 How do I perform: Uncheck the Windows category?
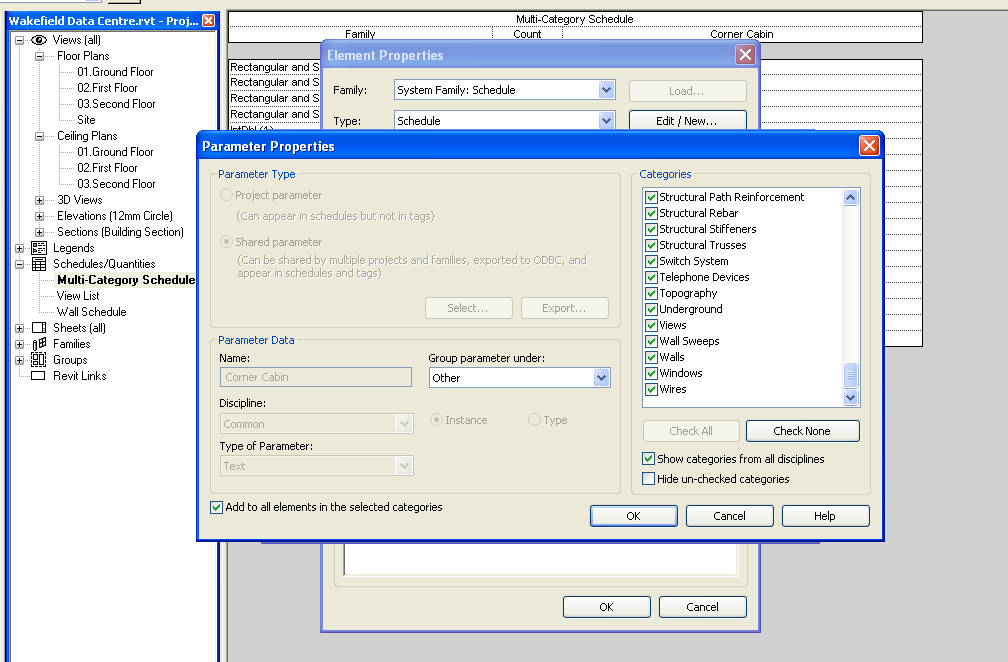pos(651,373)
